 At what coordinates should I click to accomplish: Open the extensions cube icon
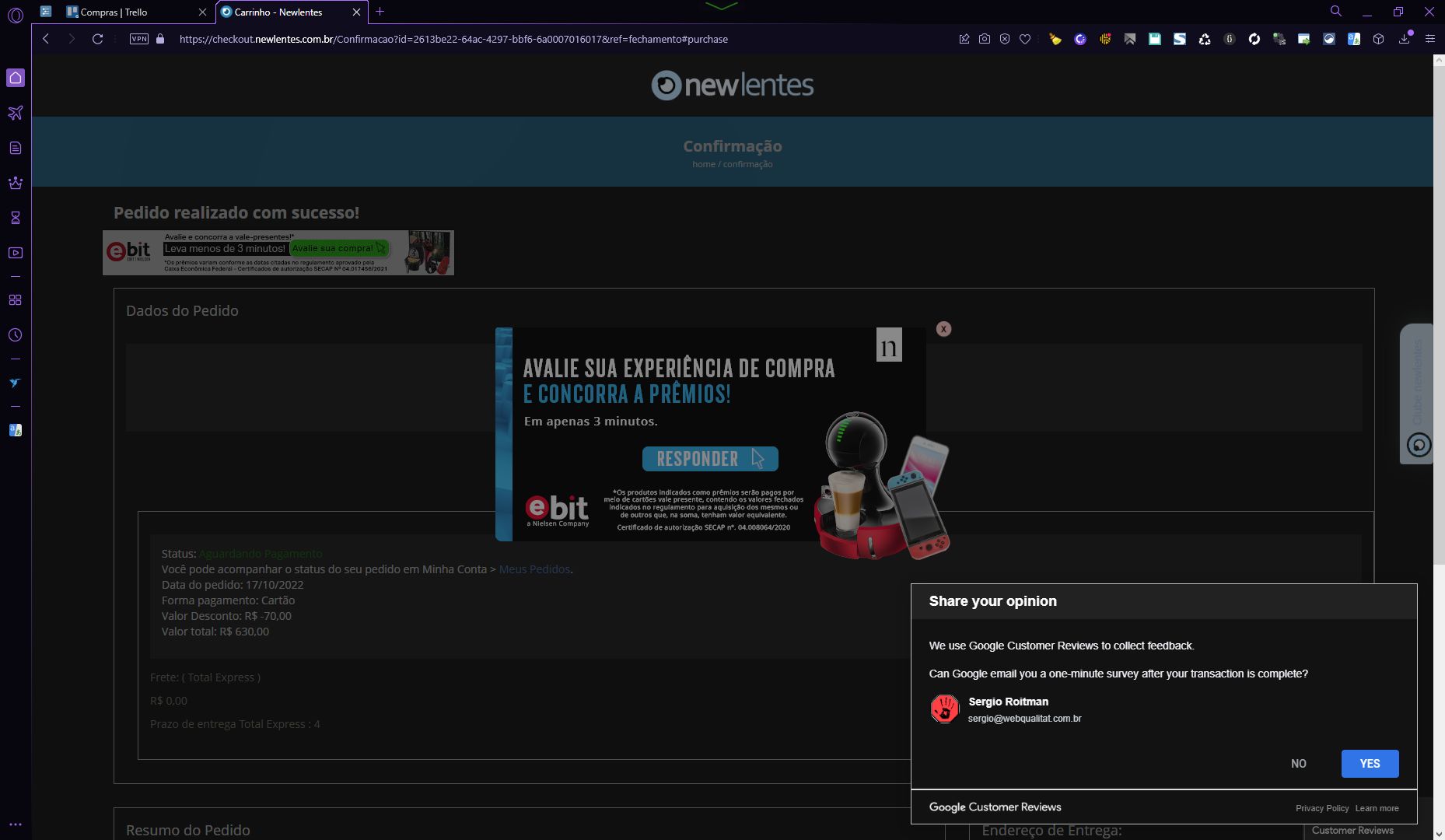coord(1379,39)
